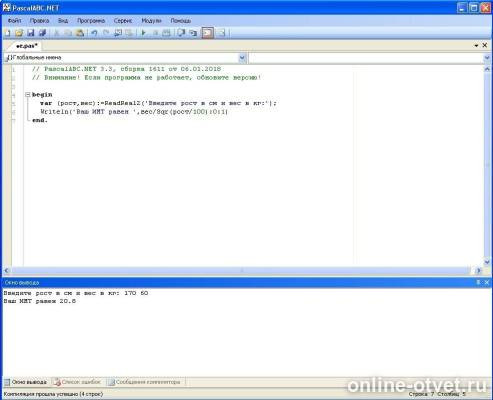The height and width of the screenshot is (400, 493).
Task: Run the program with green arrow
Action: click(144, 33)
